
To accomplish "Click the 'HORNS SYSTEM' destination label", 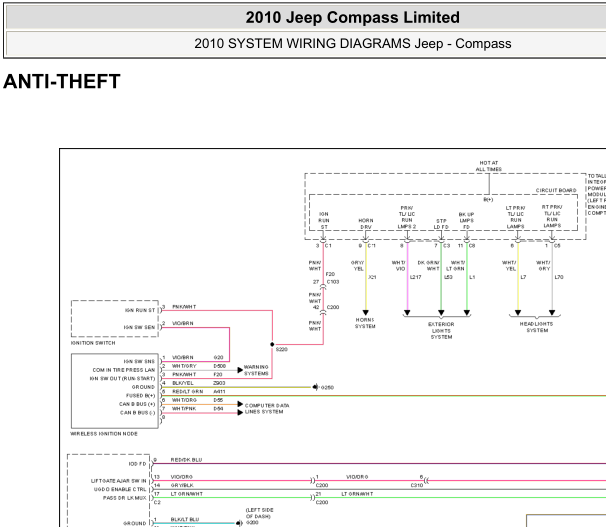I will 365,323.
